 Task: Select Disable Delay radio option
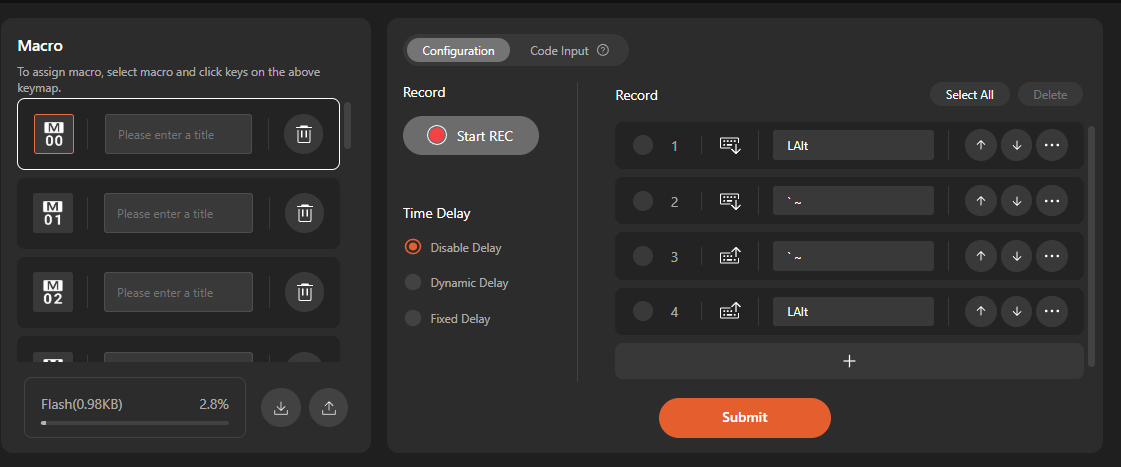413,247
